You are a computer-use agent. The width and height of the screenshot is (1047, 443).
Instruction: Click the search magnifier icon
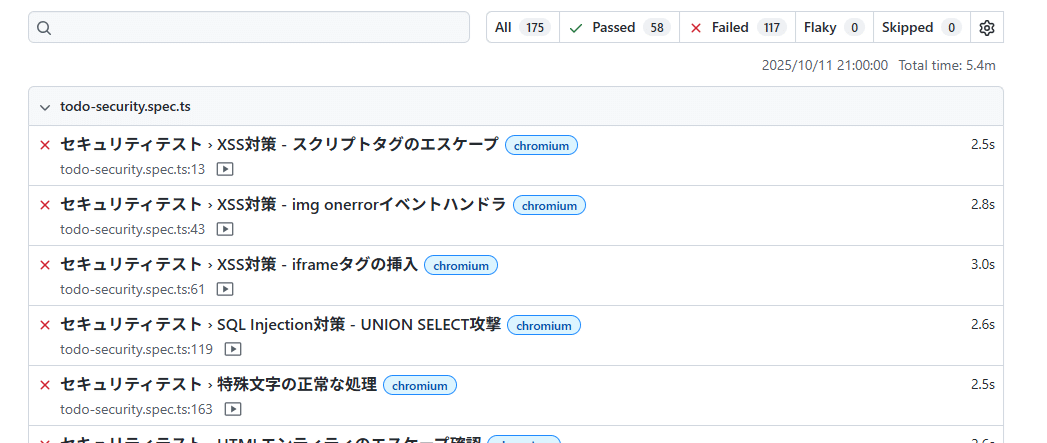(44, 28)
